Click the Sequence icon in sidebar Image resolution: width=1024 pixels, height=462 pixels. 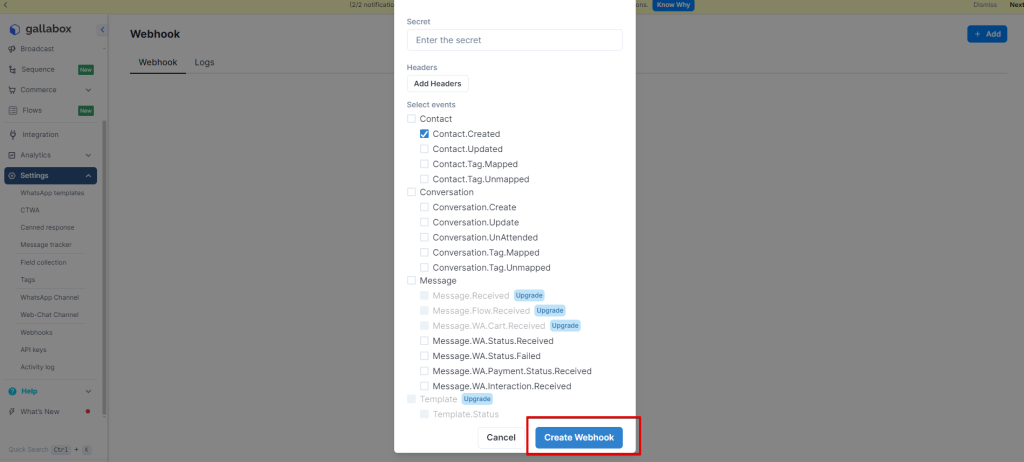tap(12, 70)
